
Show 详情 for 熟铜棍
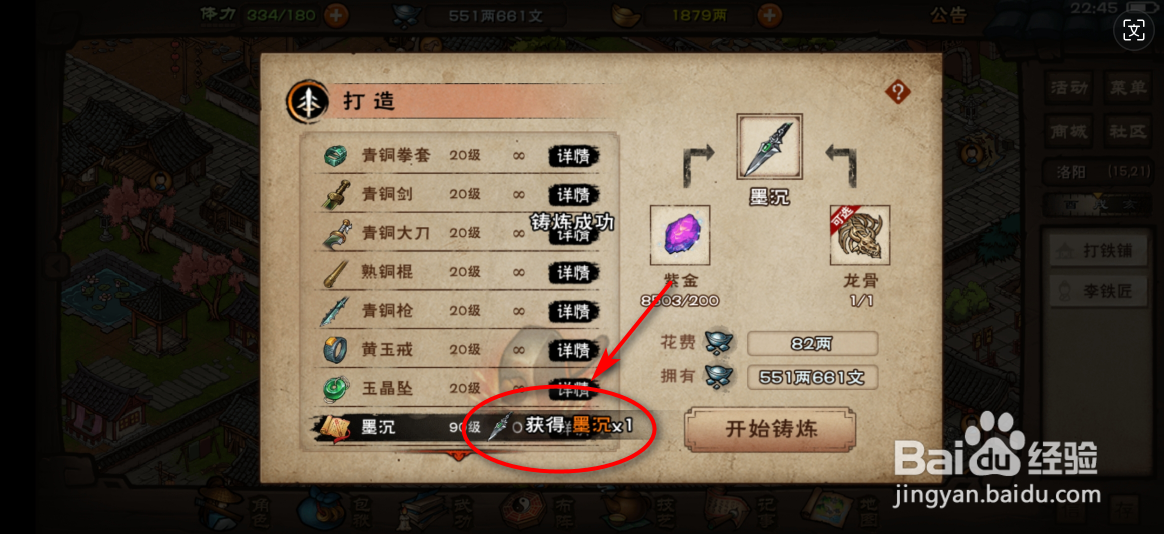(x=574, y=272)
